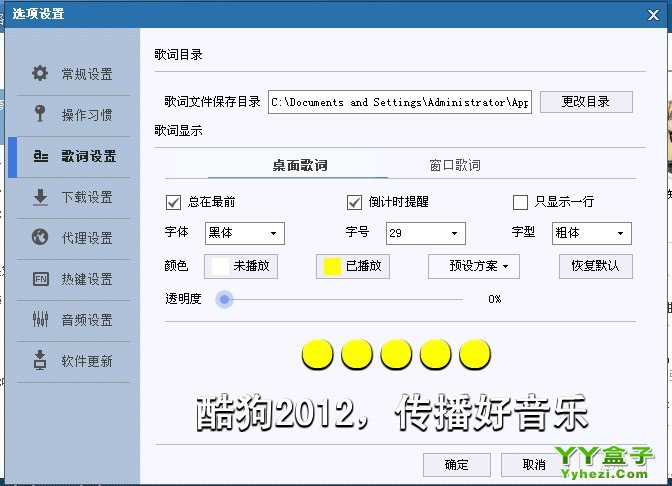Click the equalizer icon for 音频设置

(40, 319)
